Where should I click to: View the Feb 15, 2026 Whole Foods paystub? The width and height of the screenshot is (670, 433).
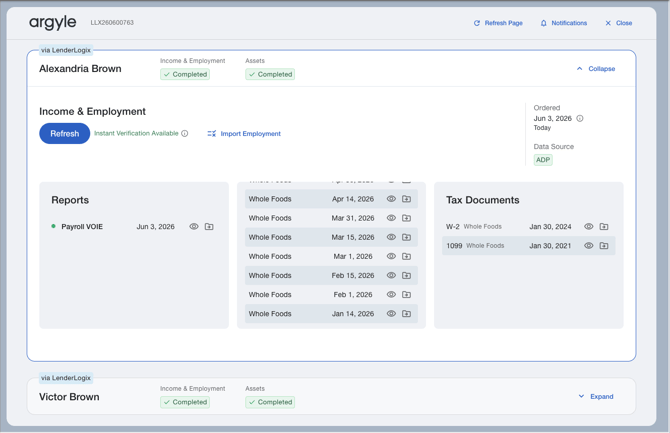coord(391,275)
